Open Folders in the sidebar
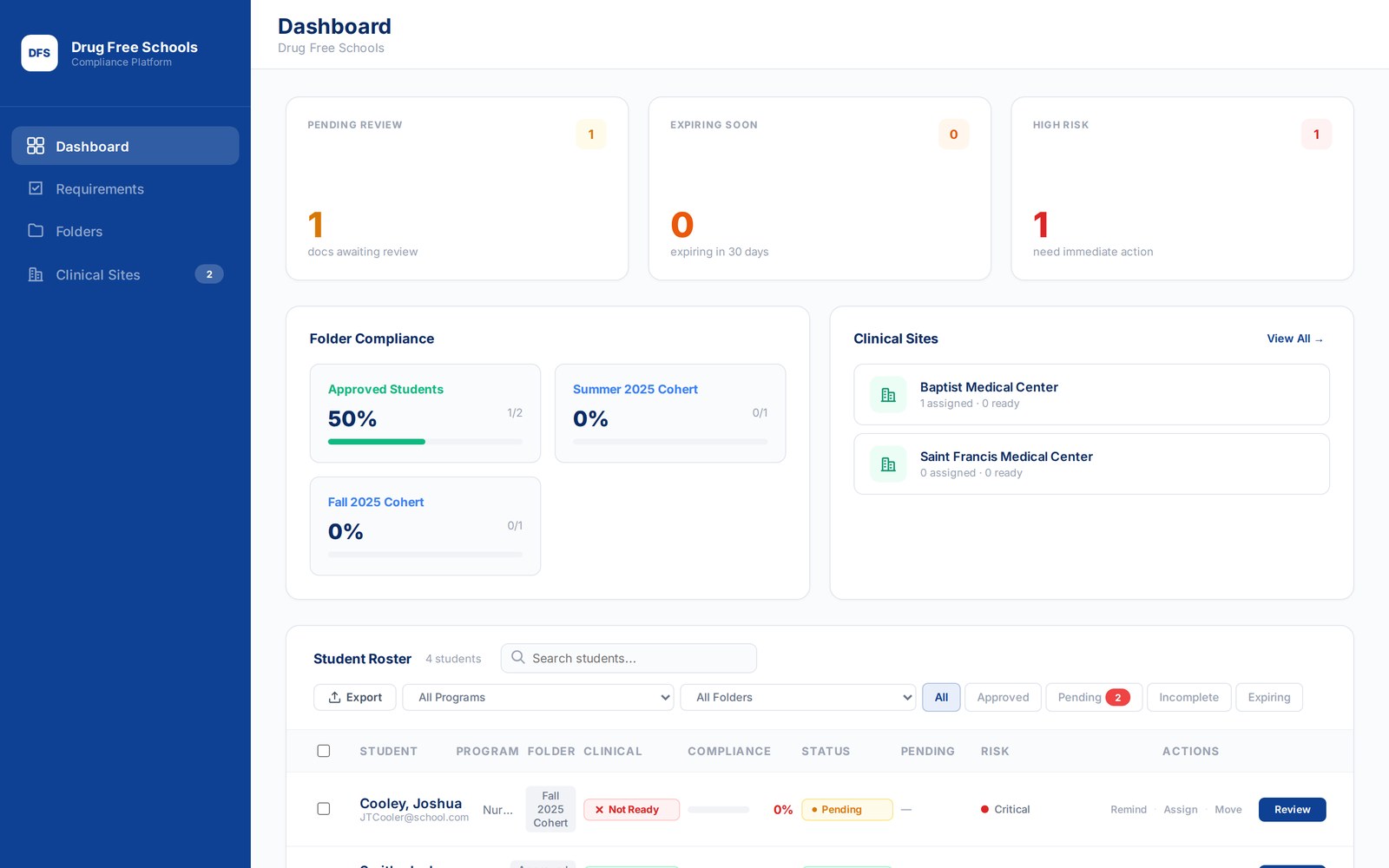 tap(125, 231)
